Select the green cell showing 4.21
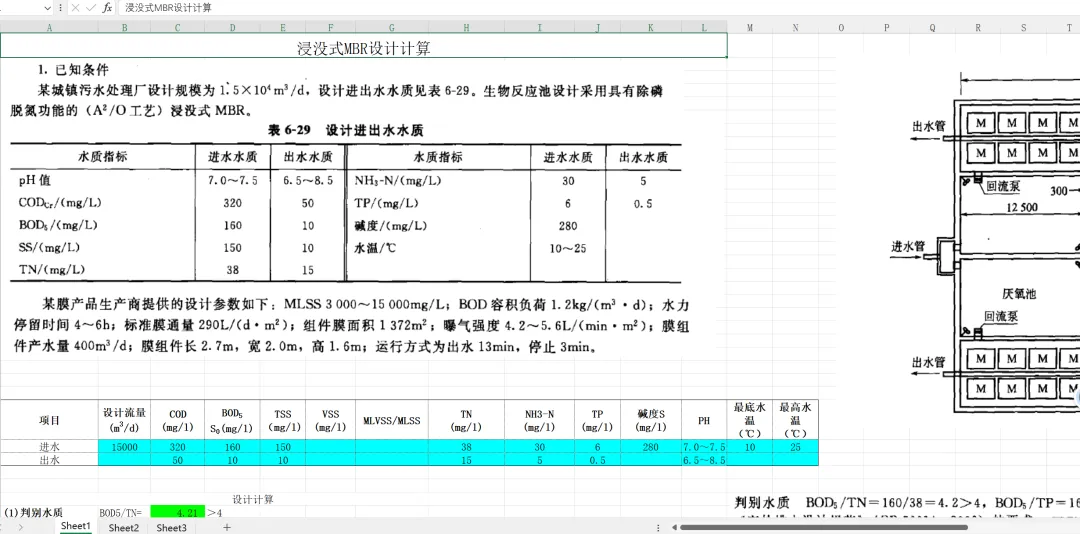 (178, 512)
